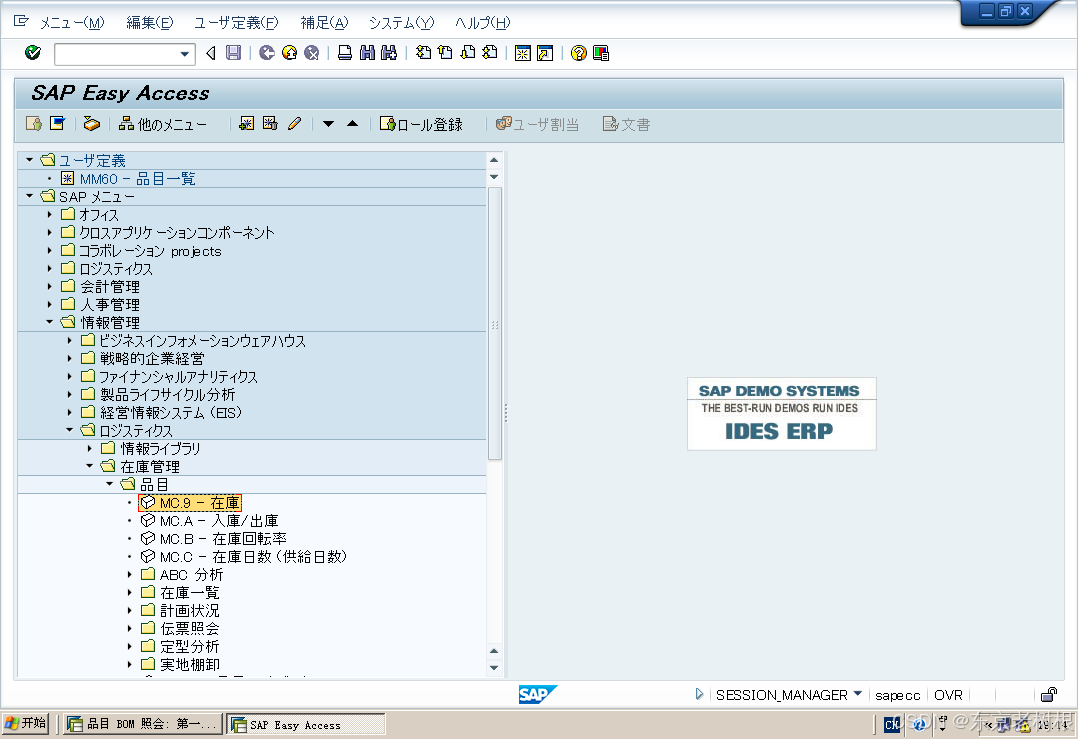Click the ロール登録 button

[421, 124]
